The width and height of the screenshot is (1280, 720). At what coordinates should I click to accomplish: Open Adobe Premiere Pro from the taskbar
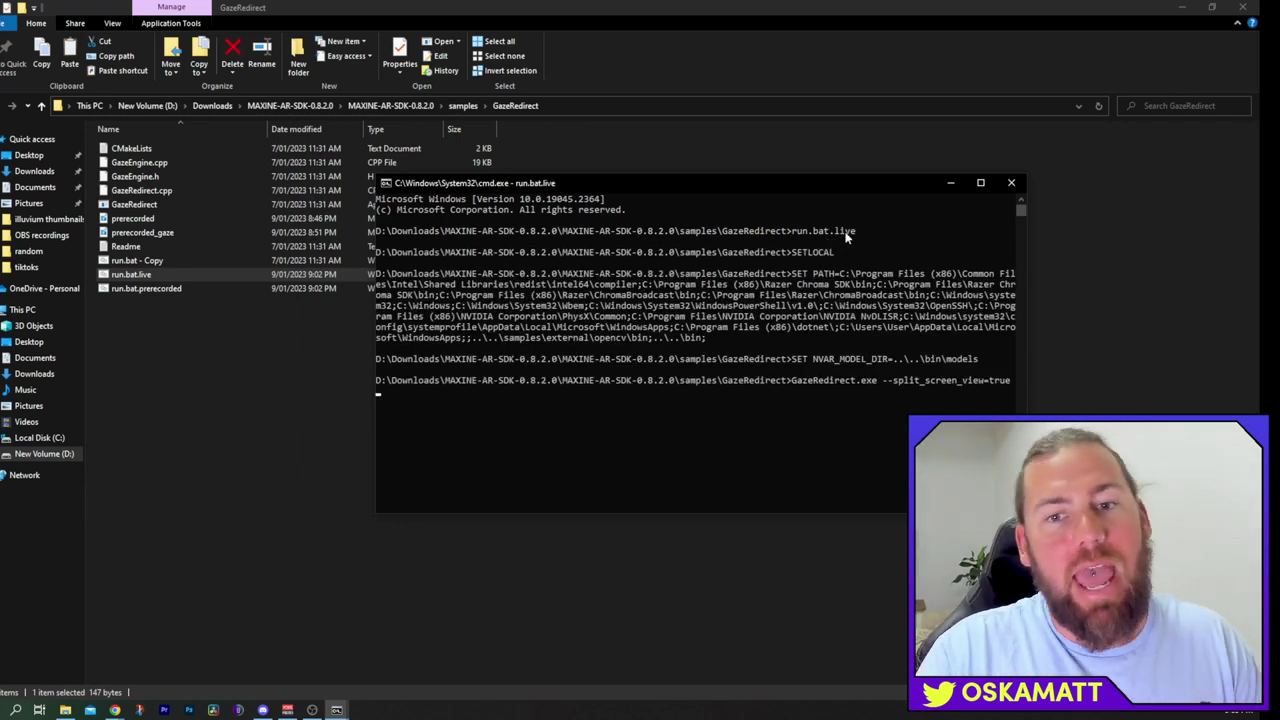point(164,710)
